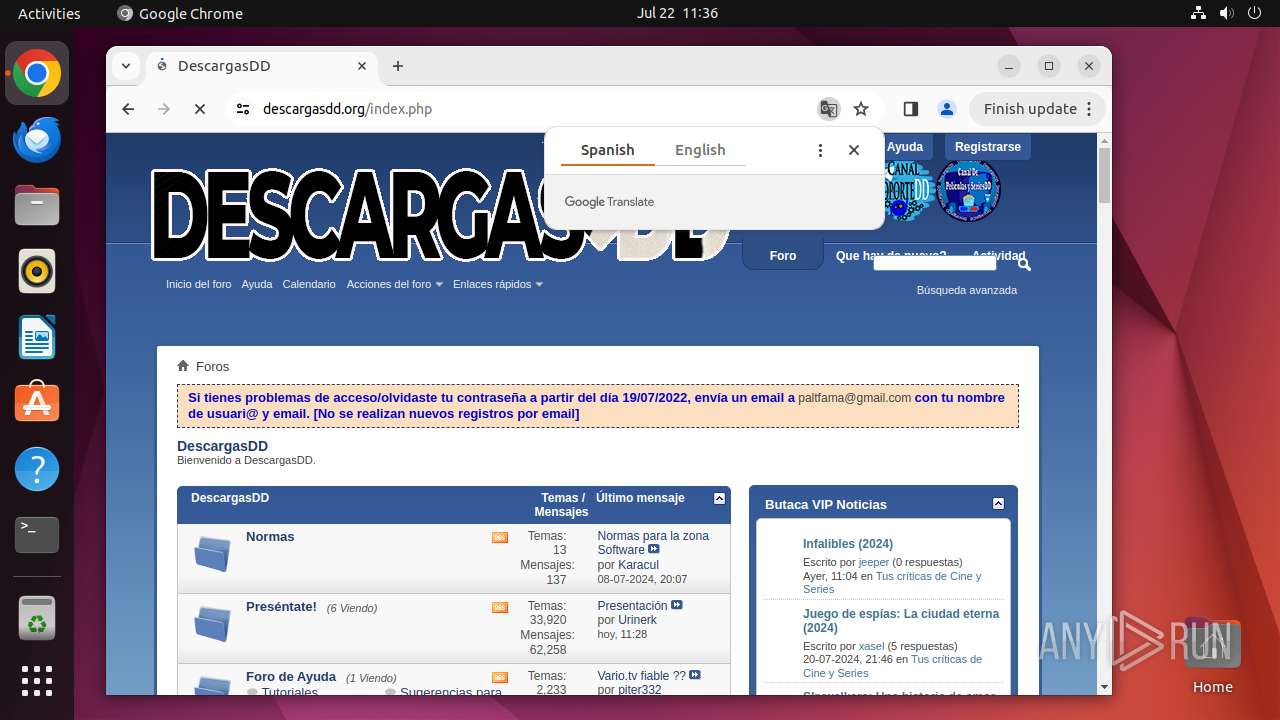Screen dimensions: 1280x720
Task: Open Terminal from the dock
Action: pos(37,535)
